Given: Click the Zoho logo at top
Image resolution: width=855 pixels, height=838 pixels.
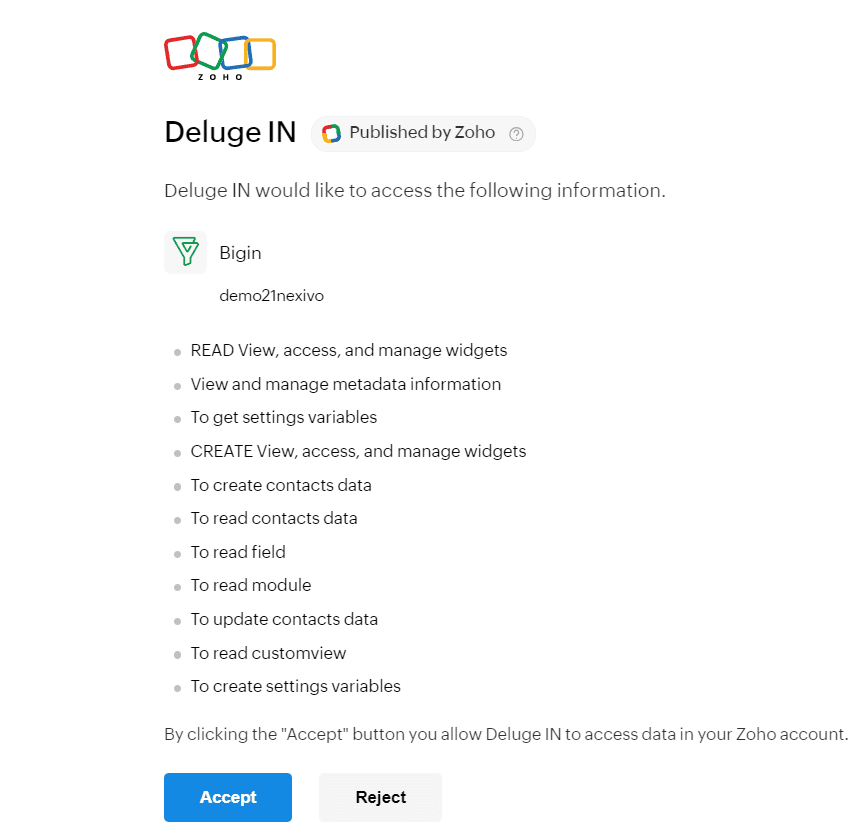Looking at the screenshot, I should tap(220, 56).
